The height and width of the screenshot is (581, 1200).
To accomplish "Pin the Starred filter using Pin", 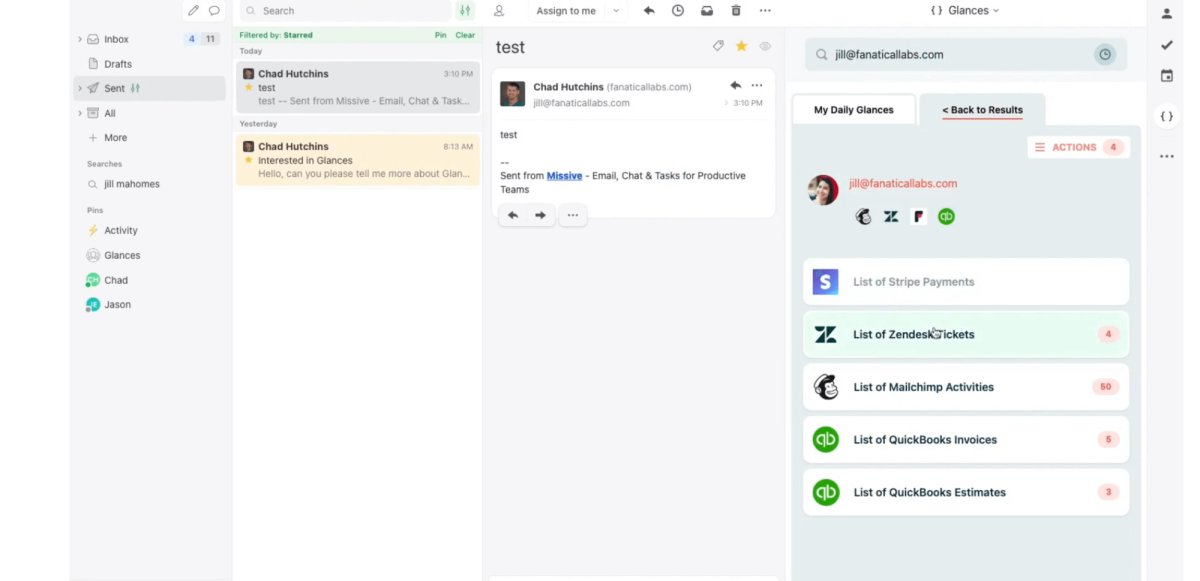I will pyautogui.click(x=441, y=35).
